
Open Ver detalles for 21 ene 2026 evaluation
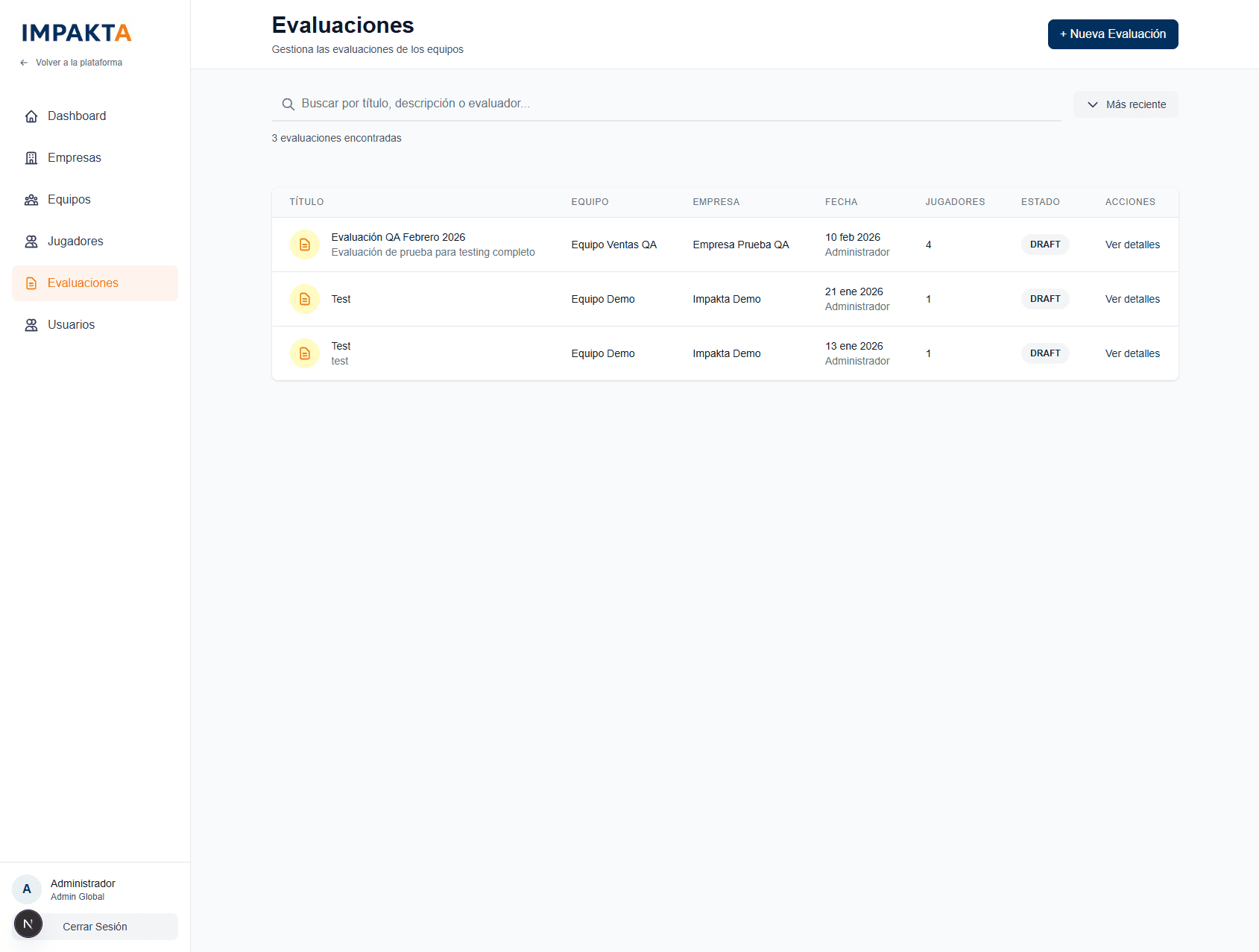(x=1132, y=299)
